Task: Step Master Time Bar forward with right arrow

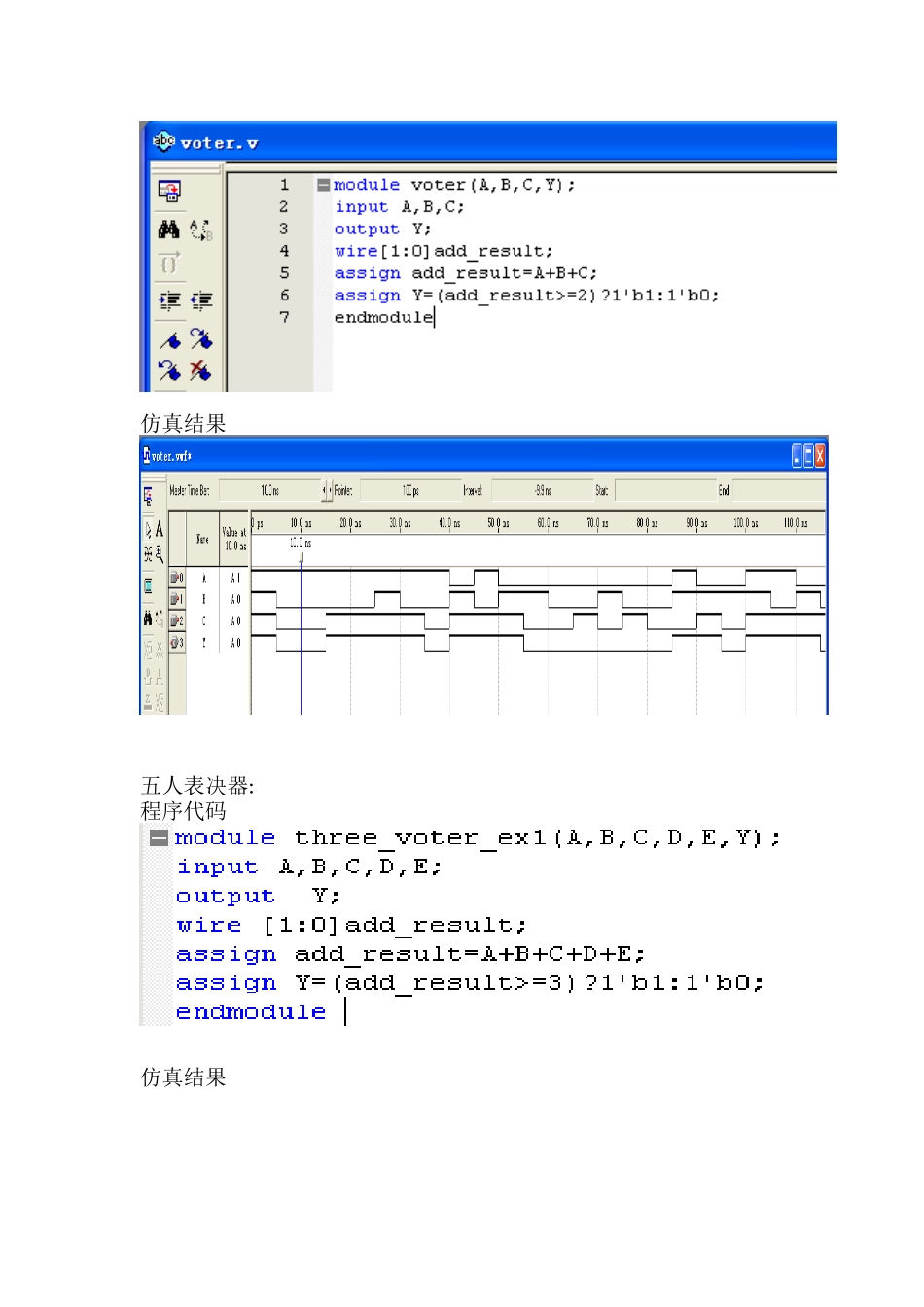Action: (x=330, y=490)
